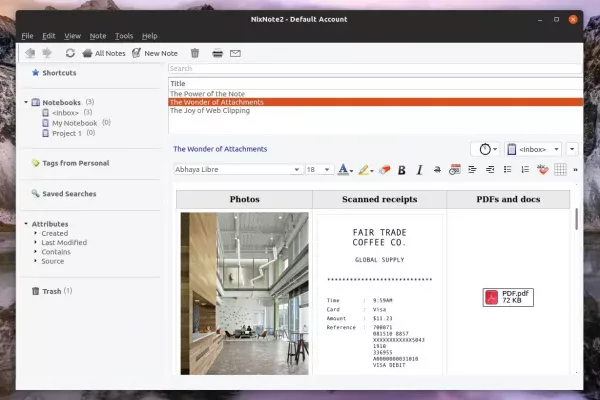Insert a table using the grid icon
This screenshot has width=600, height=400.
pos(560,170)
